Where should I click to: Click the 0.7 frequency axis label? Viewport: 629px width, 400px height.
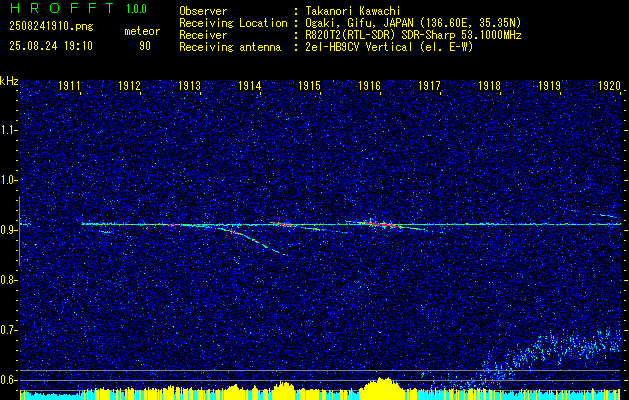[9, 330]
